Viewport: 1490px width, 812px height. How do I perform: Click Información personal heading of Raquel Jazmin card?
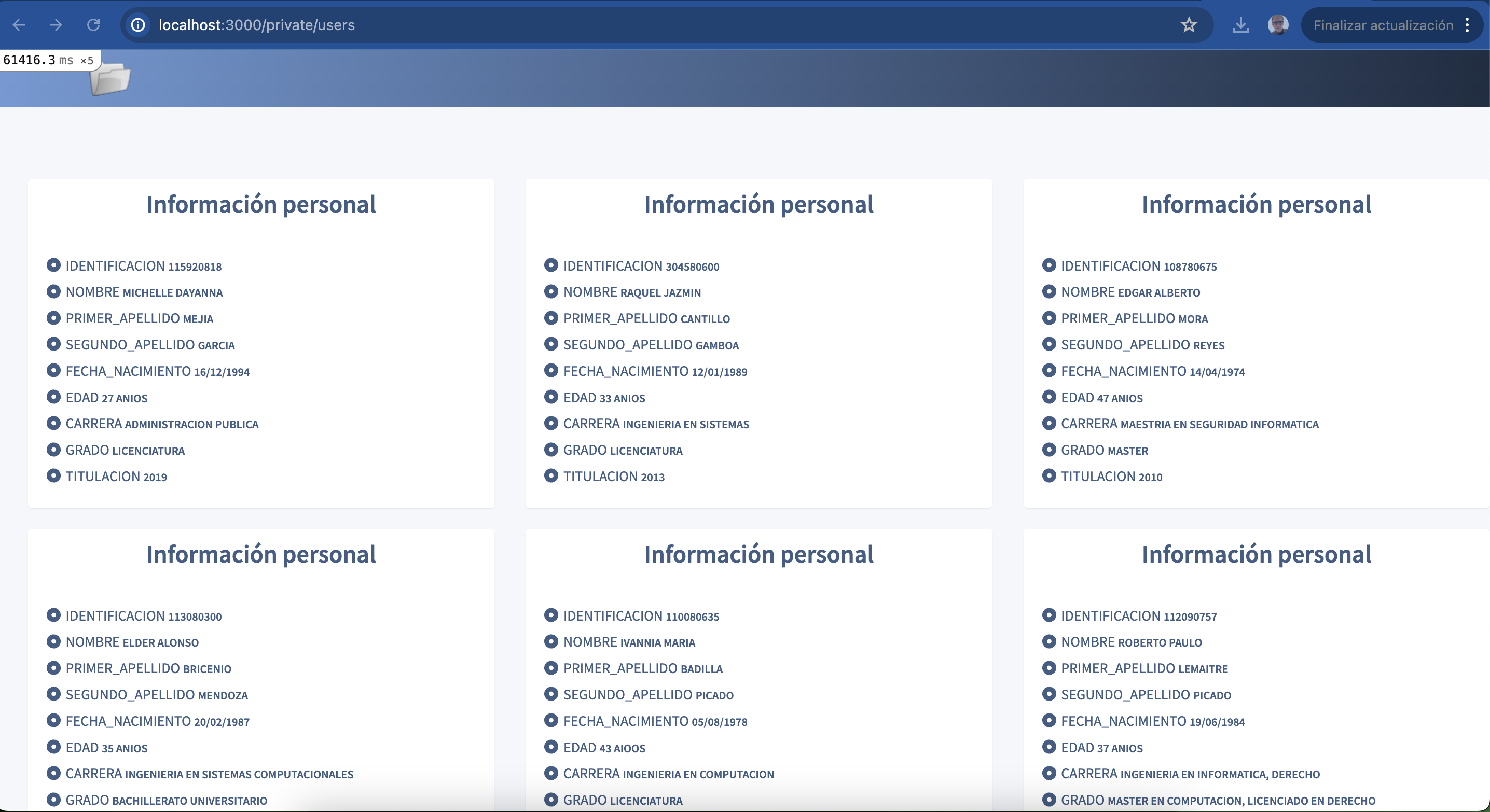pyautogui.click(x=759, y=205)
